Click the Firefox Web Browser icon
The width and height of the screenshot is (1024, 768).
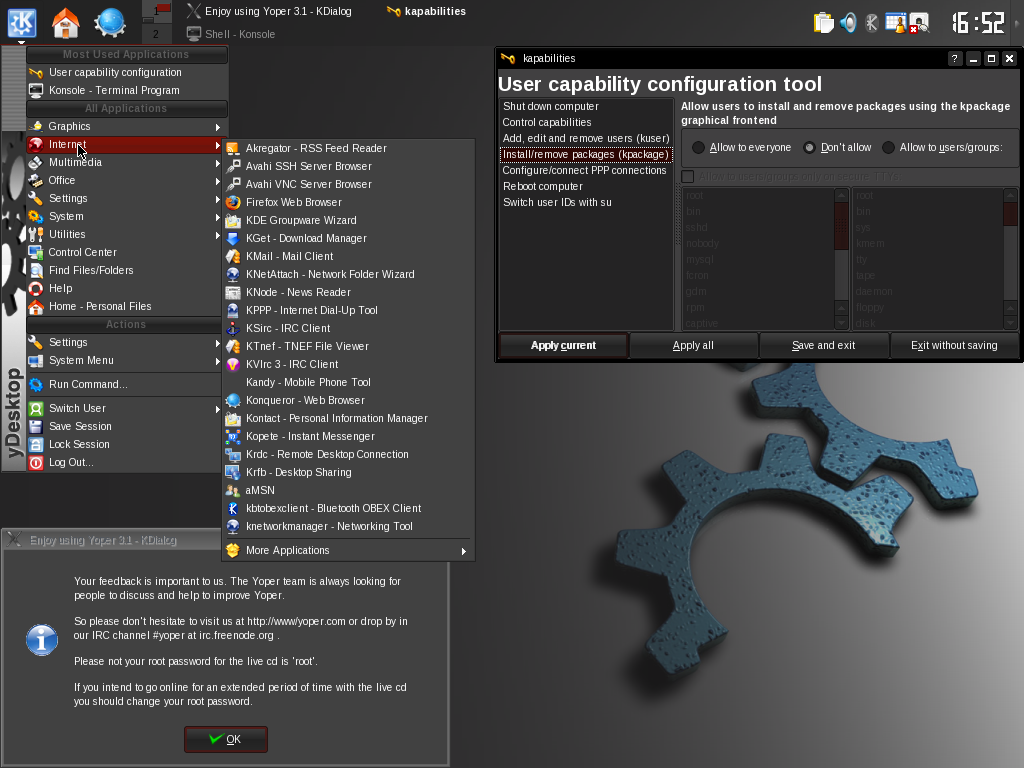pyautogui.click(x=233, y=202)
